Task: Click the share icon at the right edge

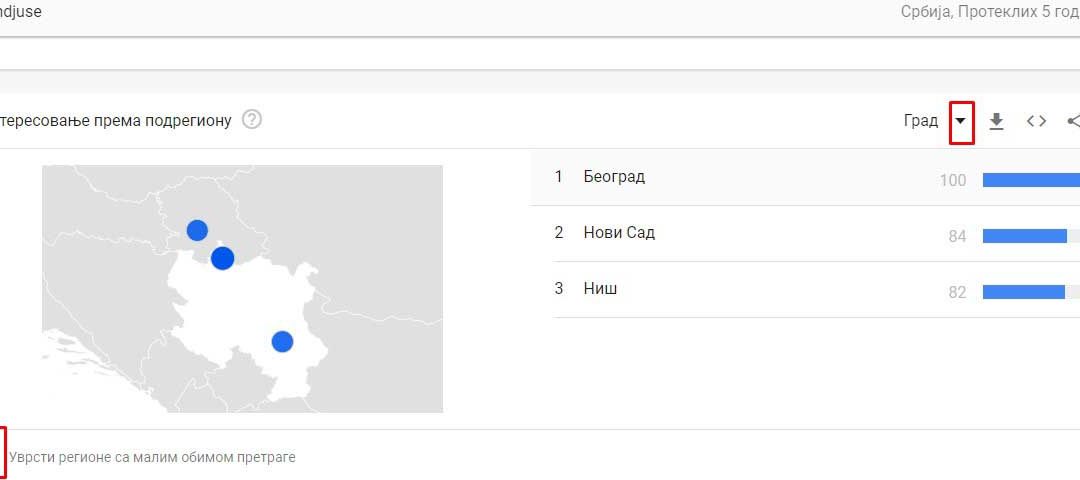Action: pyautogui.click(x=1073, y=121)
